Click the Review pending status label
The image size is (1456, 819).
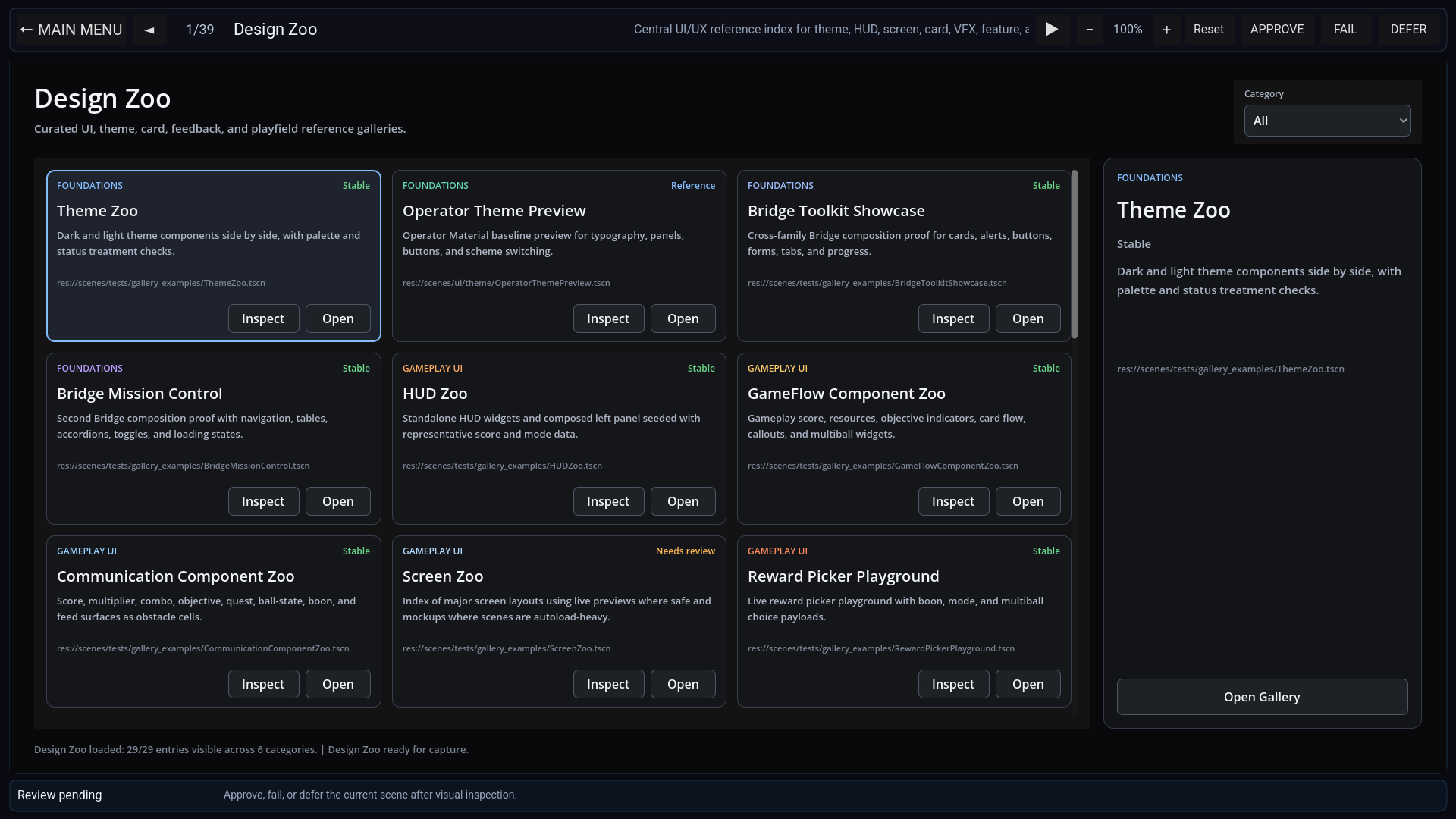point(59,795)
